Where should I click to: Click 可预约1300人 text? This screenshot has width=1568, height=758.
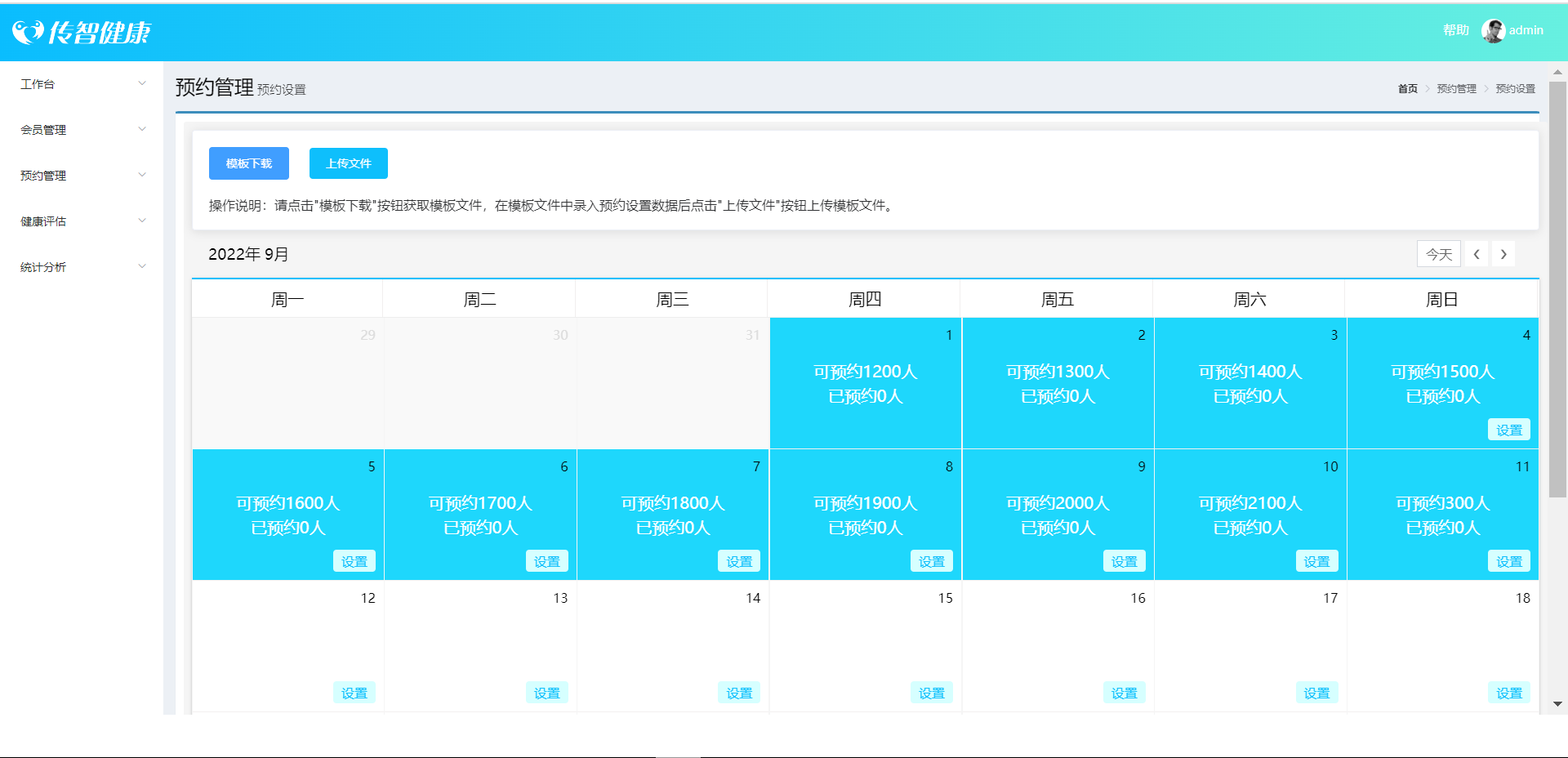point(1058,372)
